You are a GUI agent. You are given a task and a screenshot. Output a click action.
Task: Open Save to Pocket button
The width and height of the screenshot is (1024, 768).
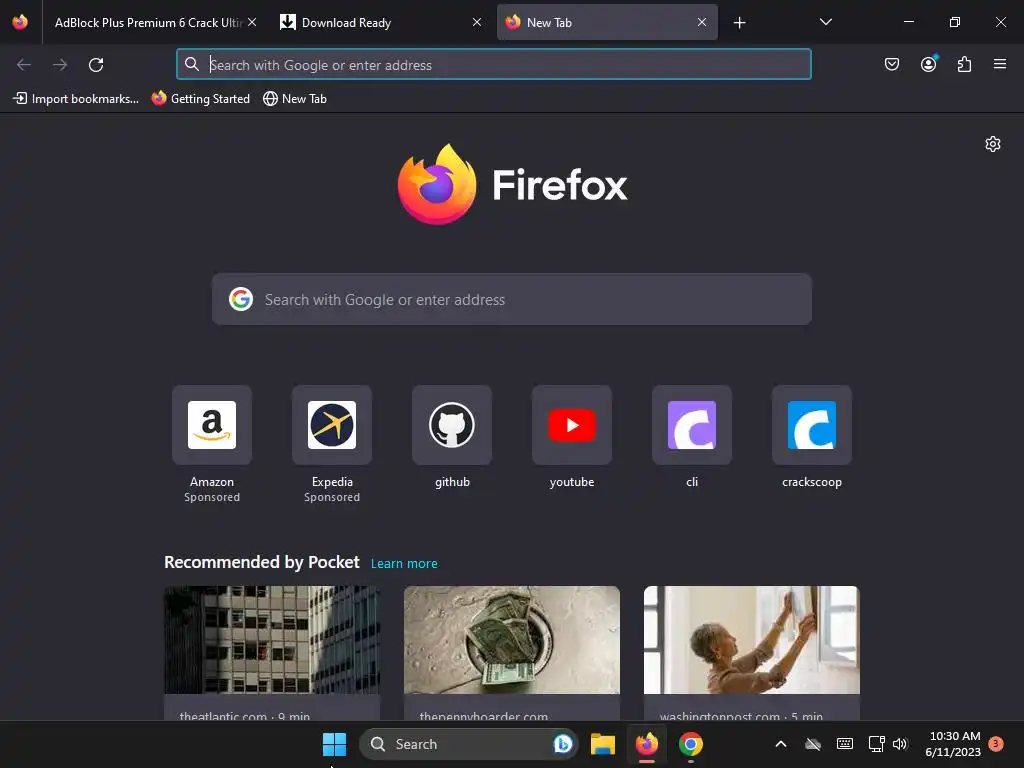(891, 64)
